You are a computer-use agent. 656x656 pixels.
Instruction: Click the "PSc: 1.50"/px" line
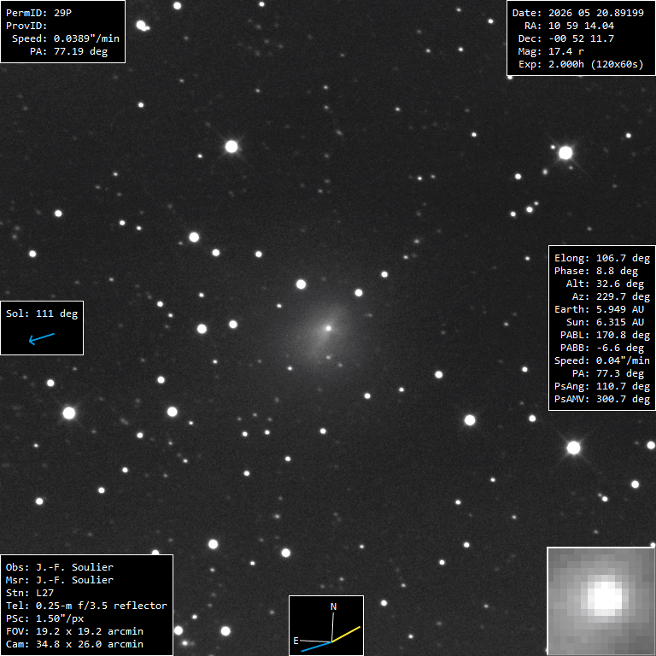[x=45, y=619]
